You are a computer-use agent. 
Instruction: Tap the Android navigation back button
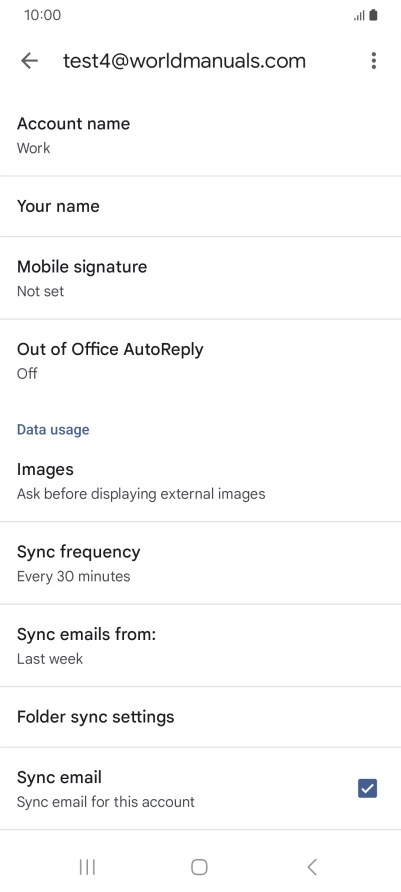pos(312,867)
